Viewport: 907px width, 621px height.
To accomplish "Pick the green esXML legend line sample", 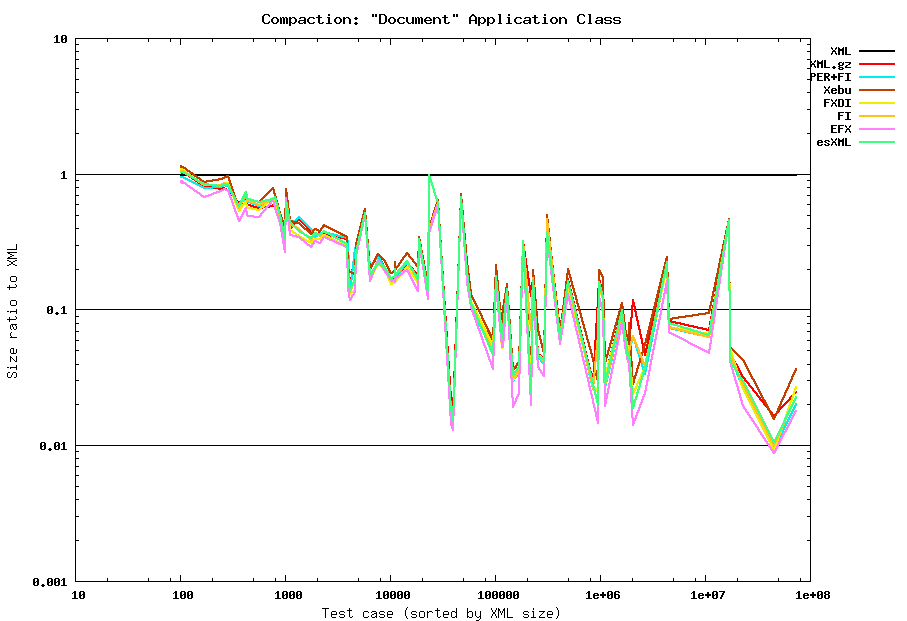I will [x=876, y=142].
